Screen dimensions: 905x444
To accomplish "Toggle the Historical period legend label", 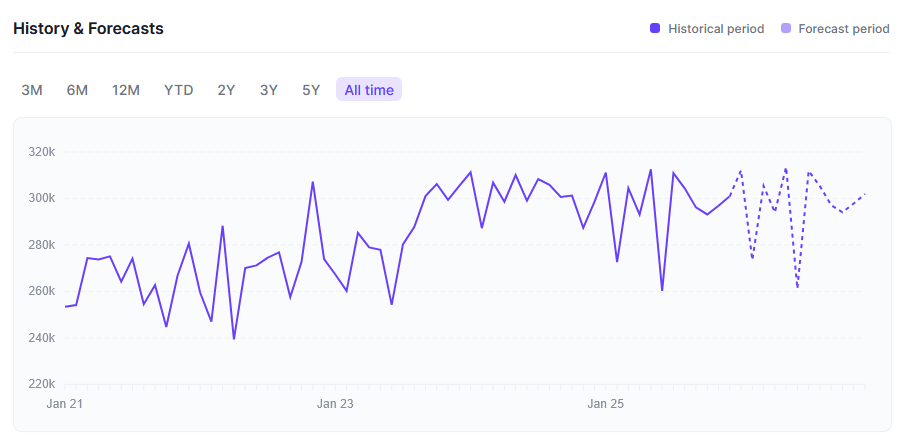I will 716,29.
